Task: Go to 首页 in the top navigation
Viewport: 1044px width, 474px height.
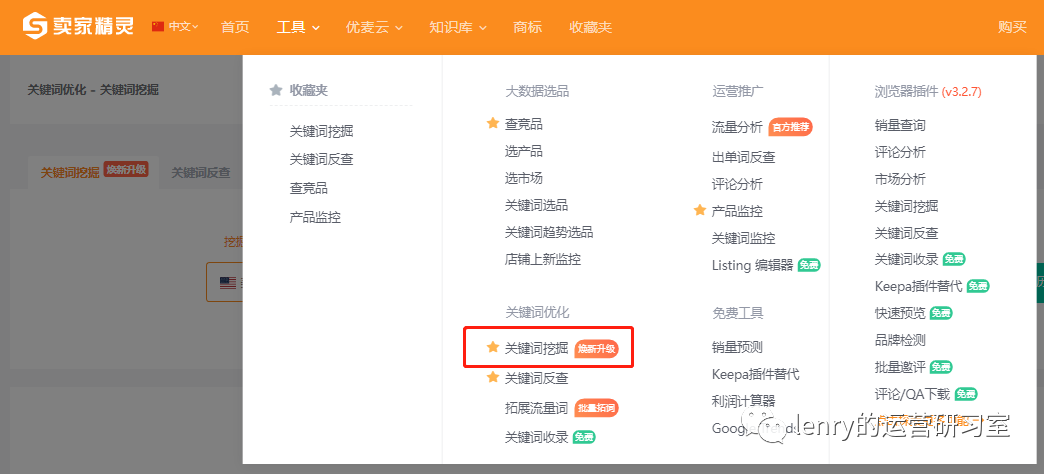Action: click(x=235, y=27)
